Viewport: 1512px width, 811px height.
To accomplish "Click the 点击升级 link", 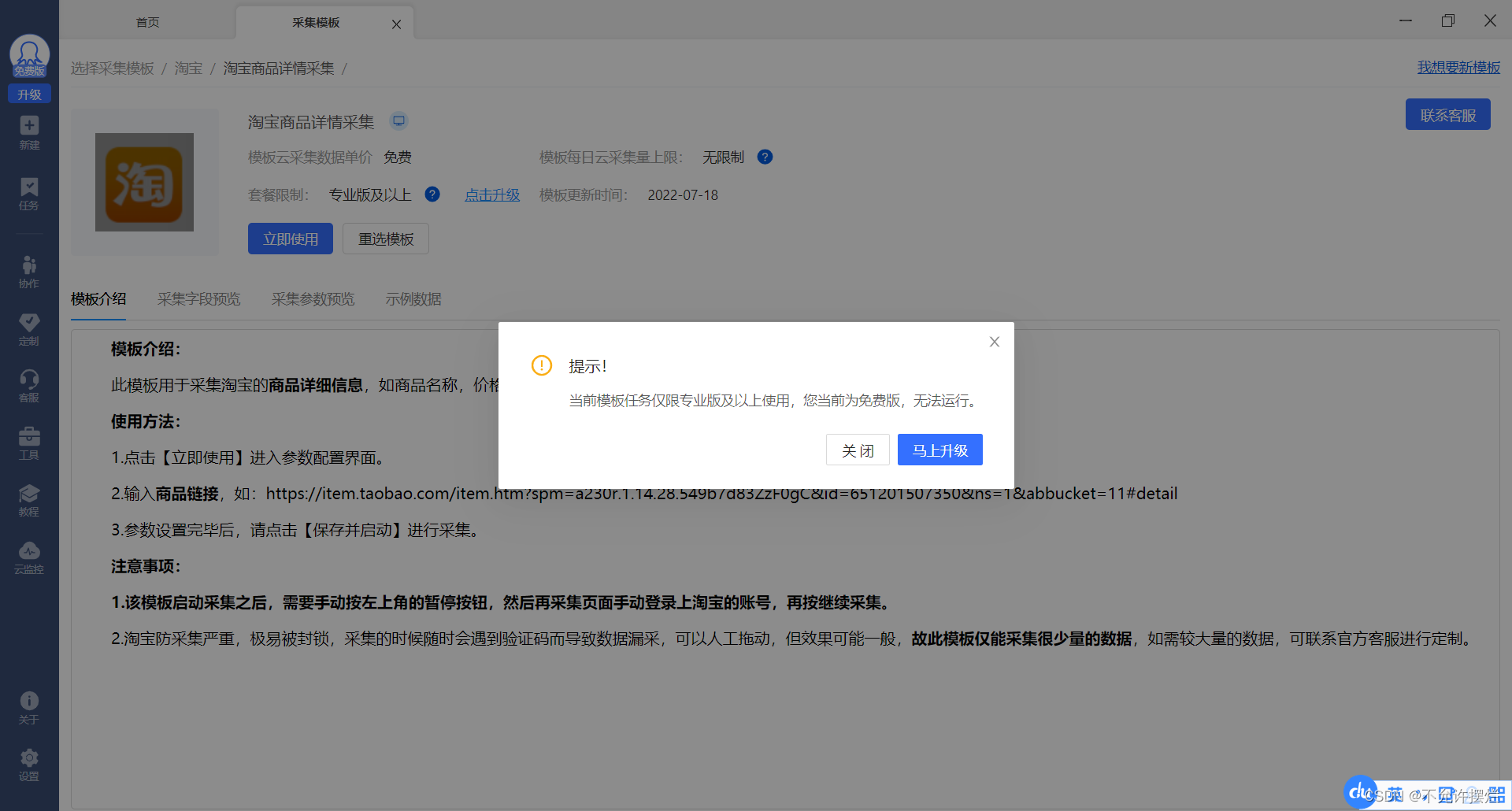I will tap(492, 194).
